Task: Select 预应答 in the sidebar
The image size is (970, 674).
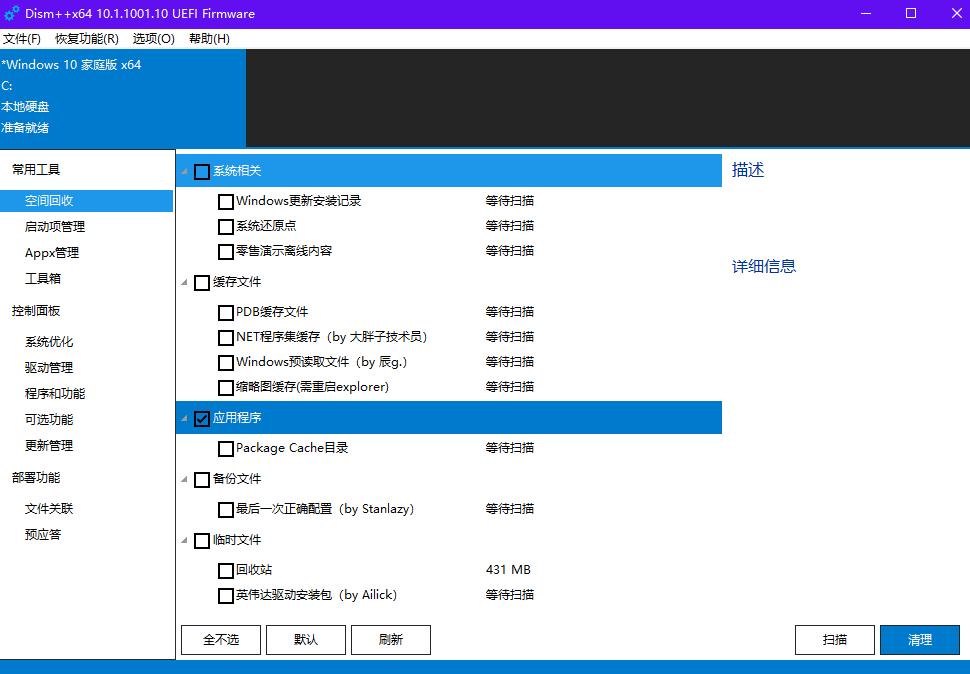Action: 43,535
